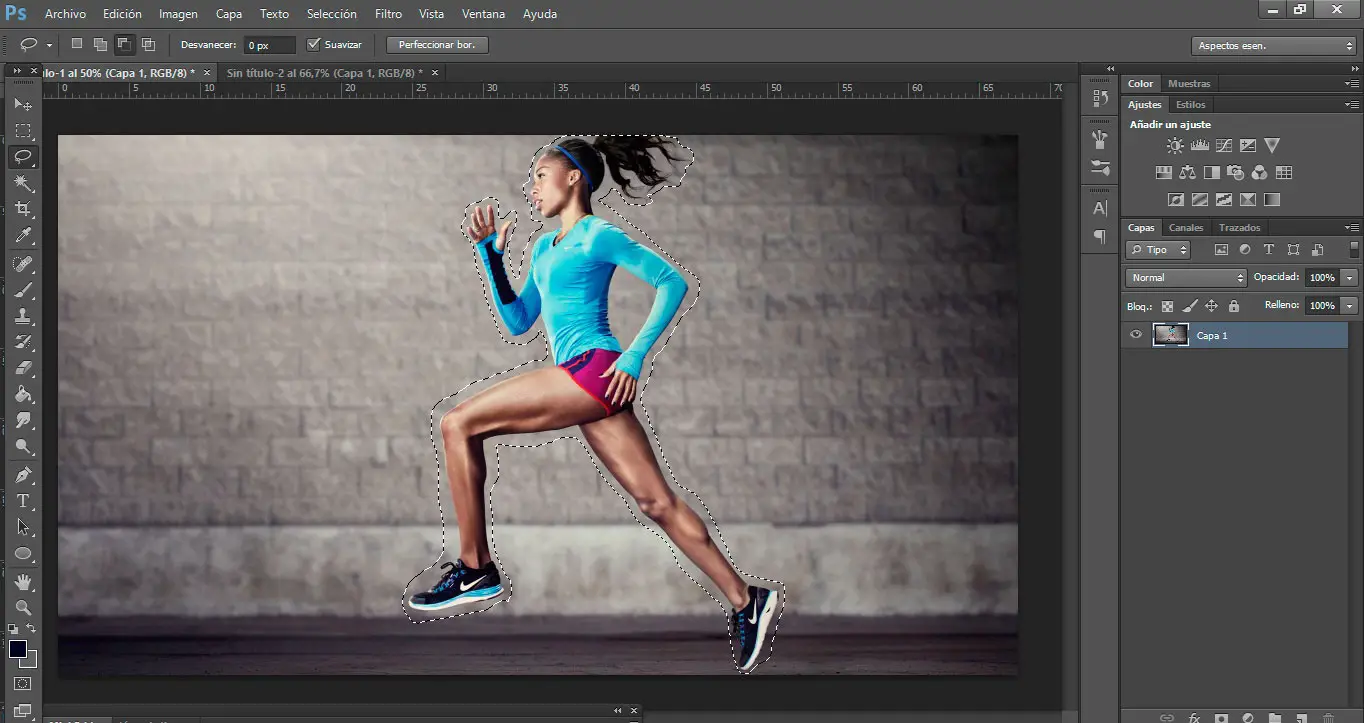Add a Color Balance adjustment
This screenshot has width=1364, height=723.
click(1187, 173)
